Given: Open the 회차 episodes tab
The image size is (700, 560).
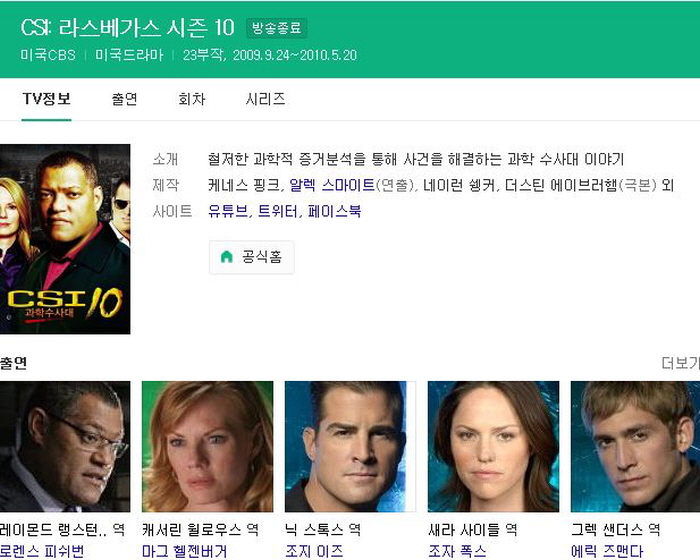Looking at the screenshot, I should [x=192, y=99].
